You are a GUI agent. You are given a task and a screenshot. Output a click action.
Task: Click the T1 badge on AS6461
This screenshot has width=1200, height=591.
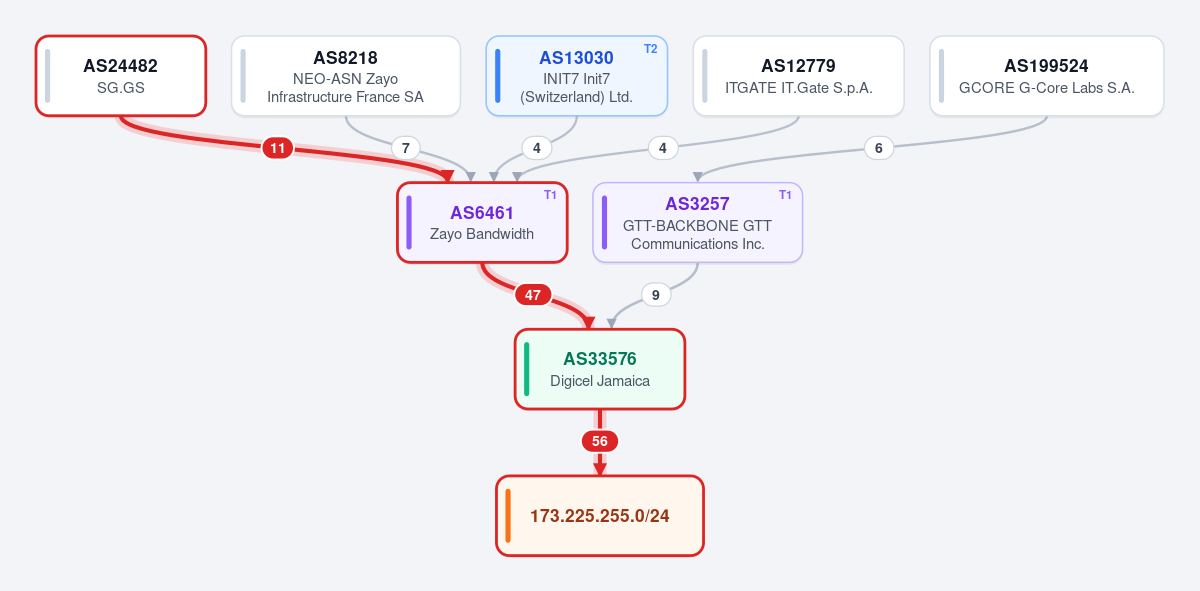[550, 194]
